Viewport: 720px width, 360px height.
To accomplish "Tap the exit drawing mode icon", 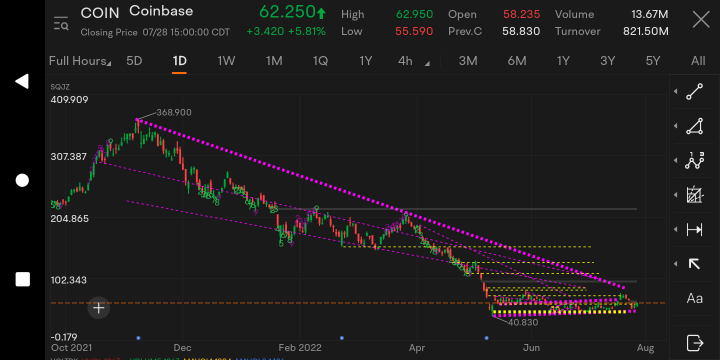I will point(694,343).
